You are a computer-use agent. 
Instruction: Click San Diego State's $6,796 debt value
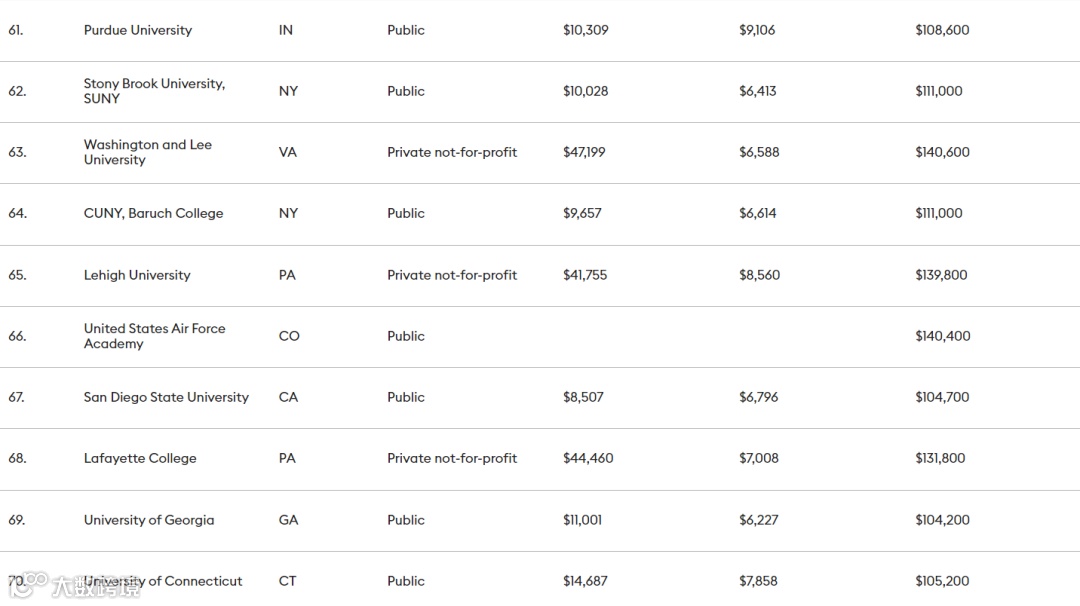click(758, 397)
